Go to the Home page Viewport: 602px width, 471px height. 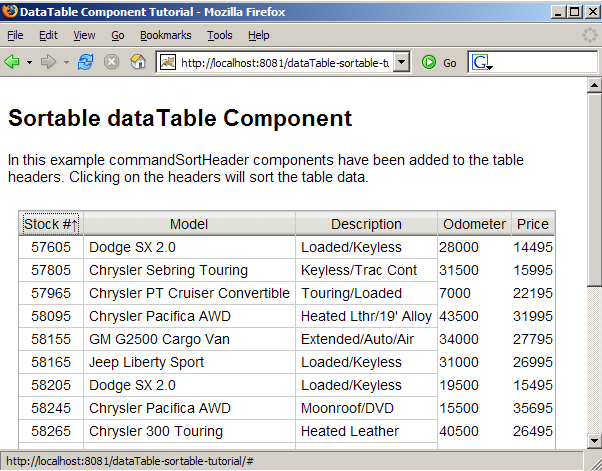139,62
